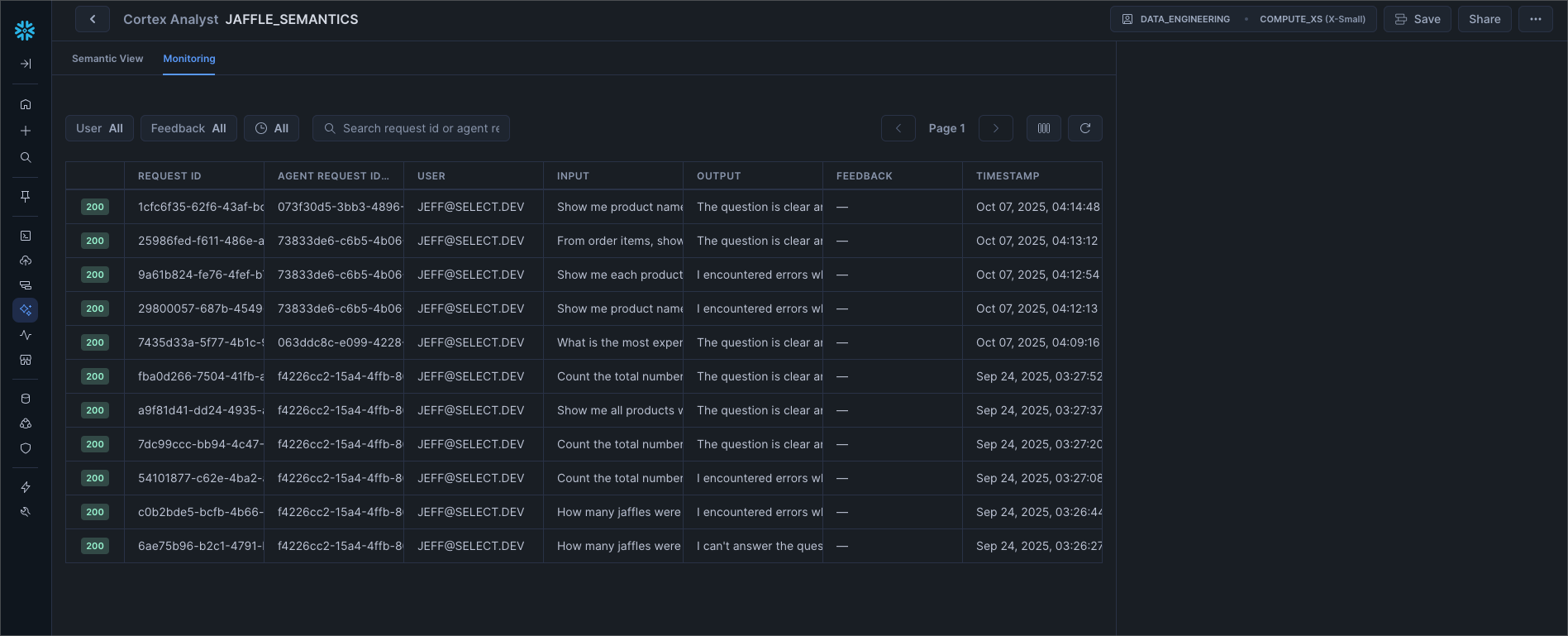Open the column settings icon above the table
Screen dimensions: 1568x636
click(x=1044, y=128)
